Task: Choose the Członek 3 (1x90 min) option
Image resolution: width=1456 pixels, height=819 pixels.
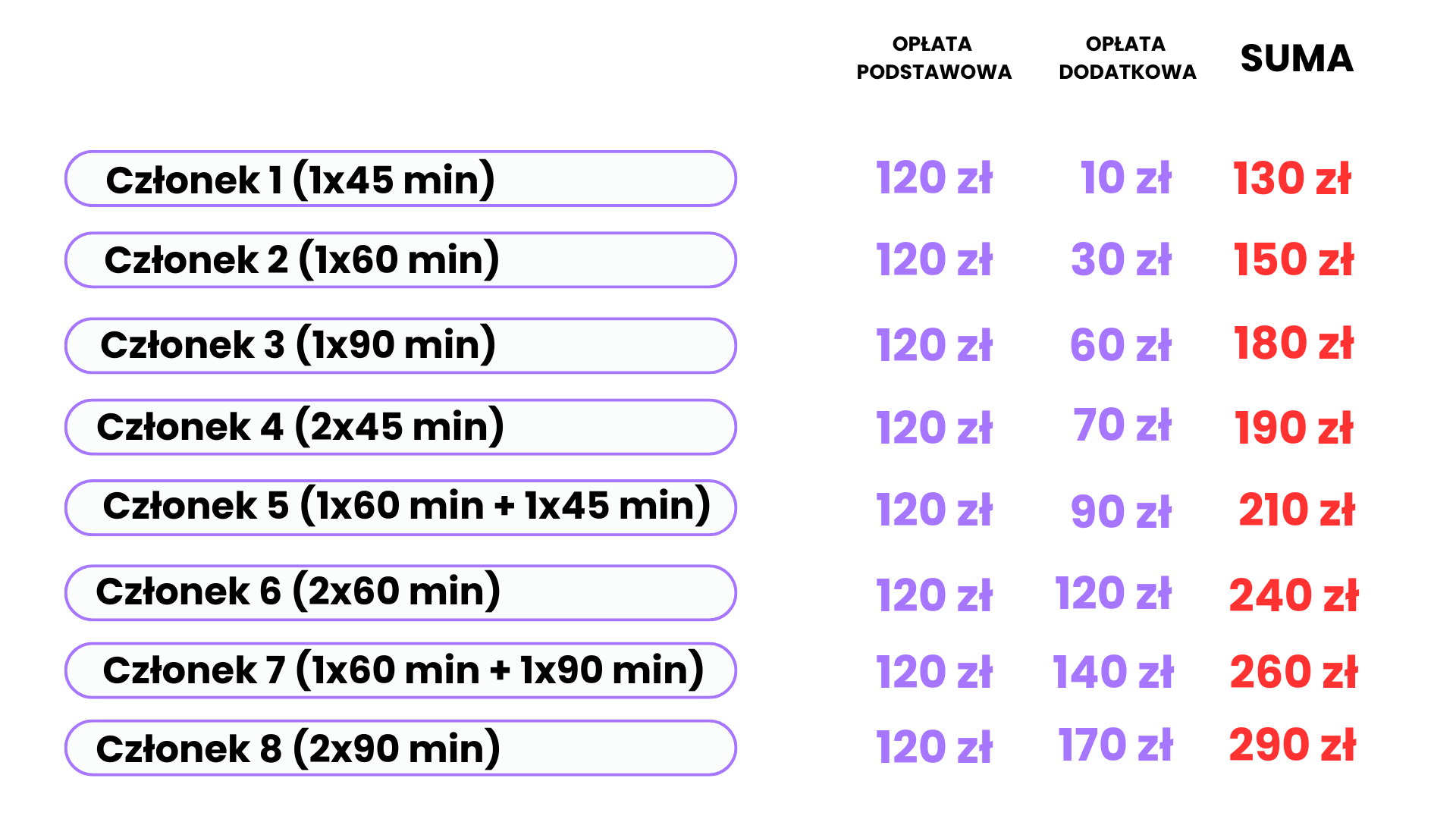Action: [x=400, y=346]
